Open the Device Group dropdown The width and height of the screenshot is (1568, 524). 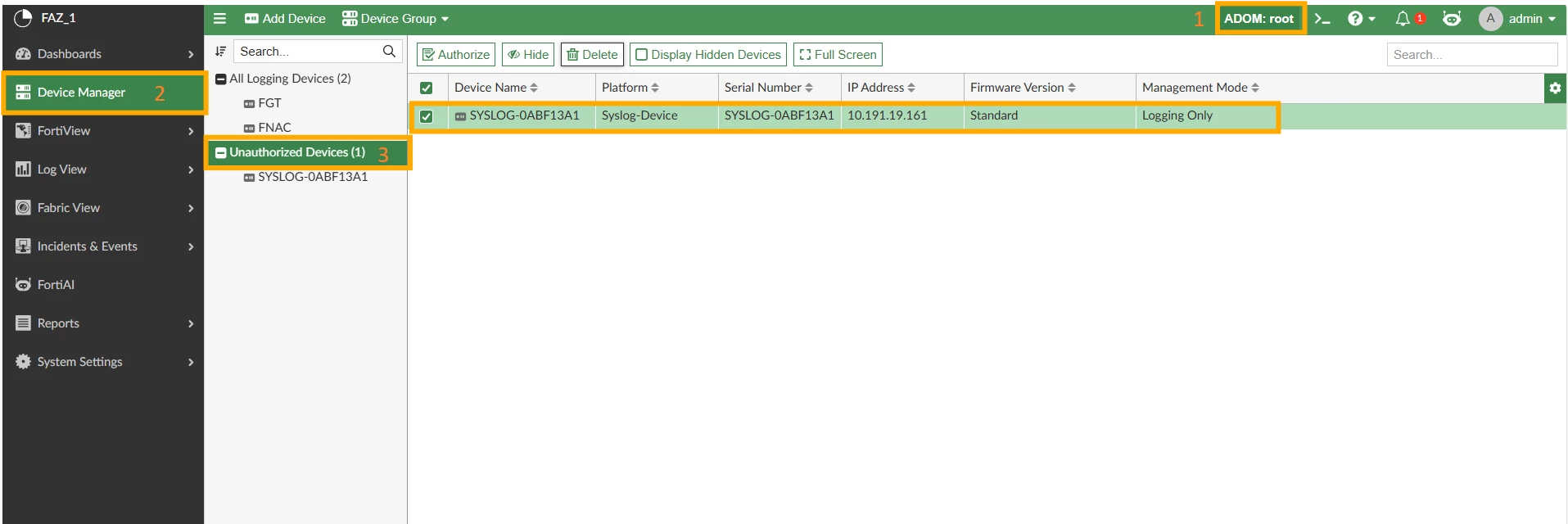pos(395,18)
